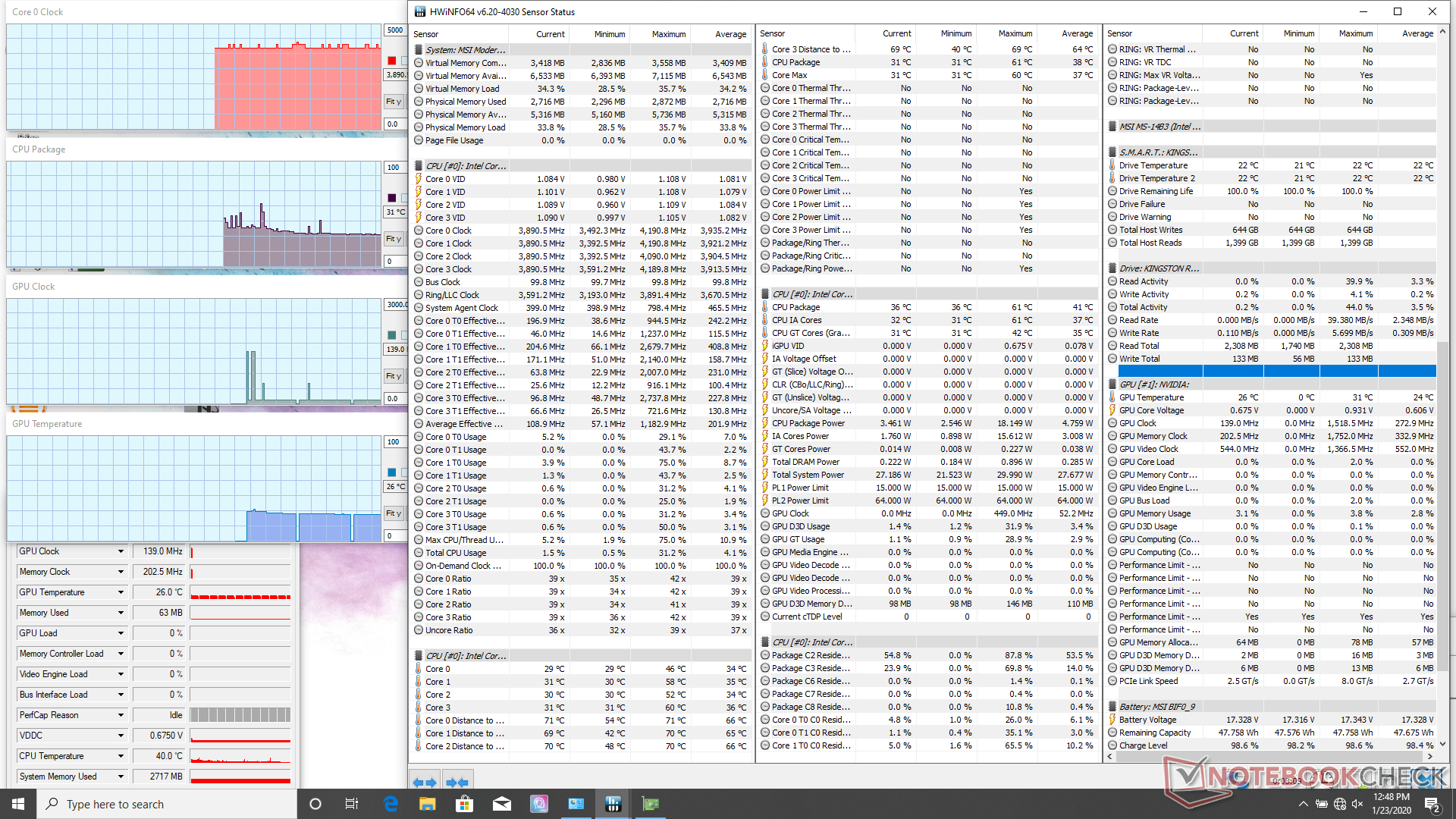This screenshot has width=1456, height=819.
Task: Click the Core 0 Clock maximum value field
Action: [395, 30]
